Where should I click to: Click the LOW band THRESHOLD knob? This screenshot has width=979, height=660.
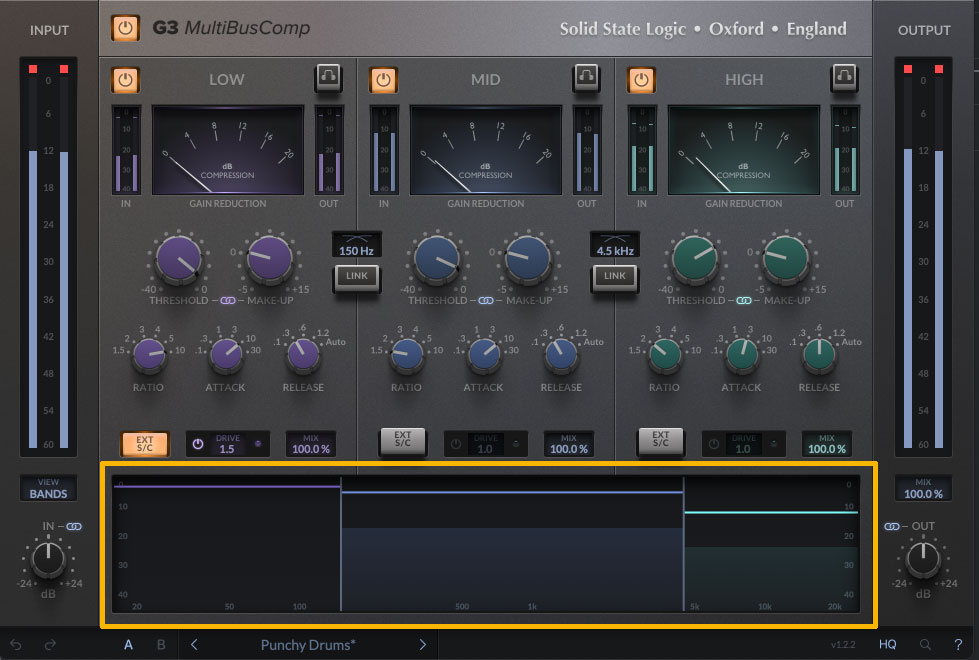click(x=178, y=260)
